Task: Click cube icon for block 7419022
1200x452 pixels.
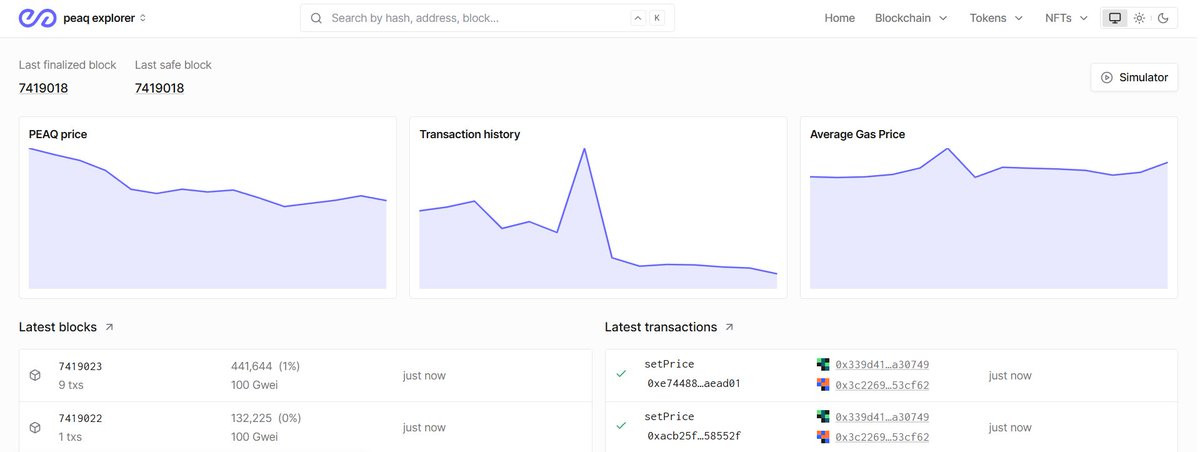Action: coord(35,428)
